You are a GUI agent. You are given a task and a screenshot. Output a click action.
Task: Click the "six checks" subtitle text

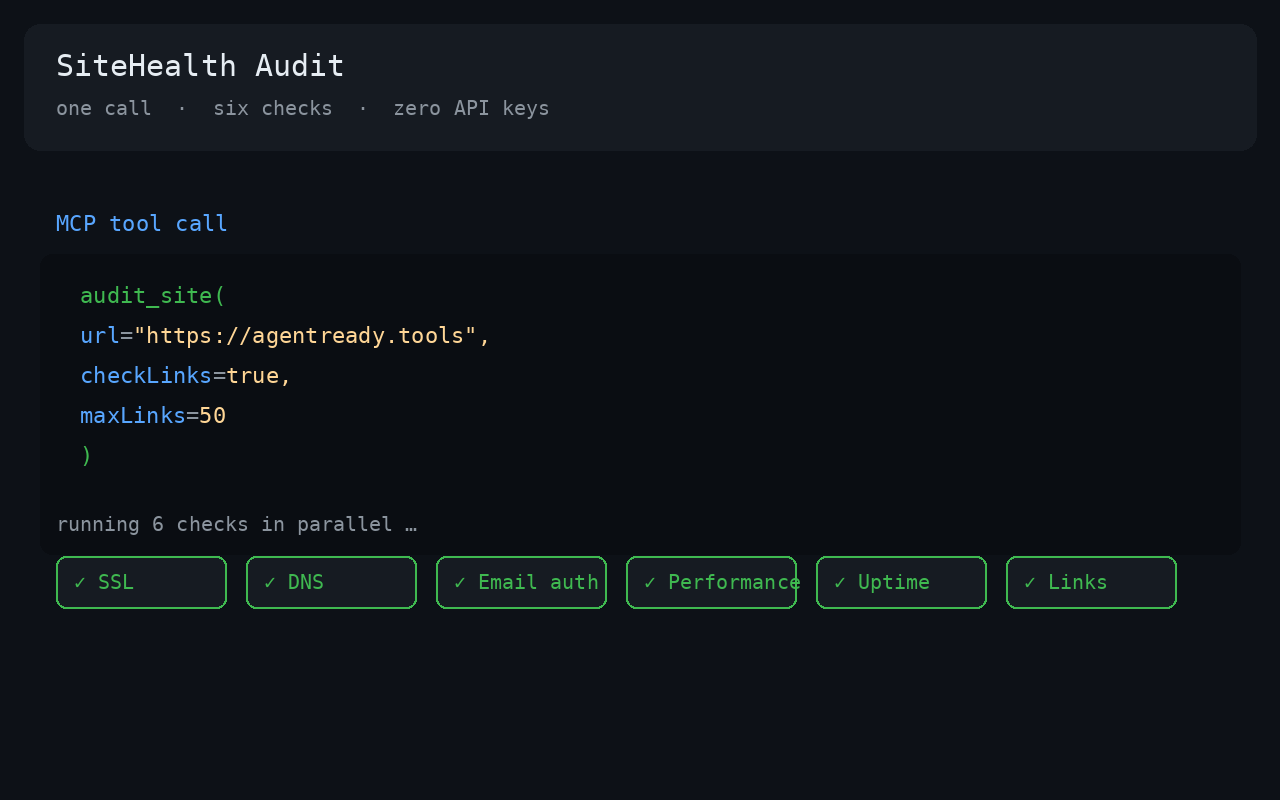[273, 108]
